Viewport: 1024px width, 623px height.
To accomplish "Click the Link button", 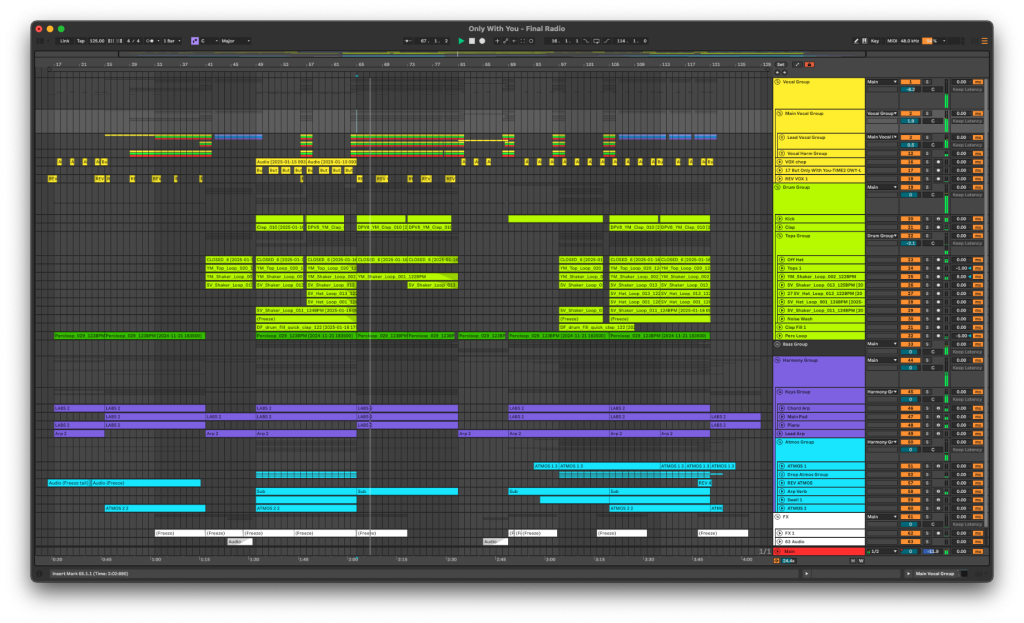I will click(64, 41).
